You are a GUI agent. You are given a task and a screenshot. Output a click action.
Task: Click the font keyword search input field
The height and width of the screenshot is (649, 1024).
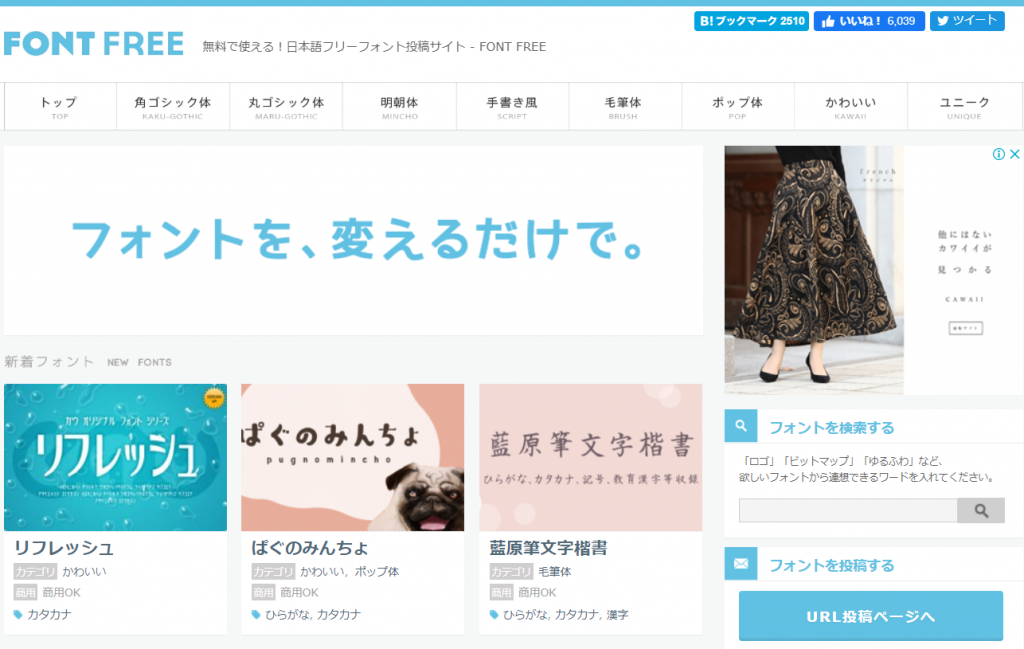click(x=847, y=511)
